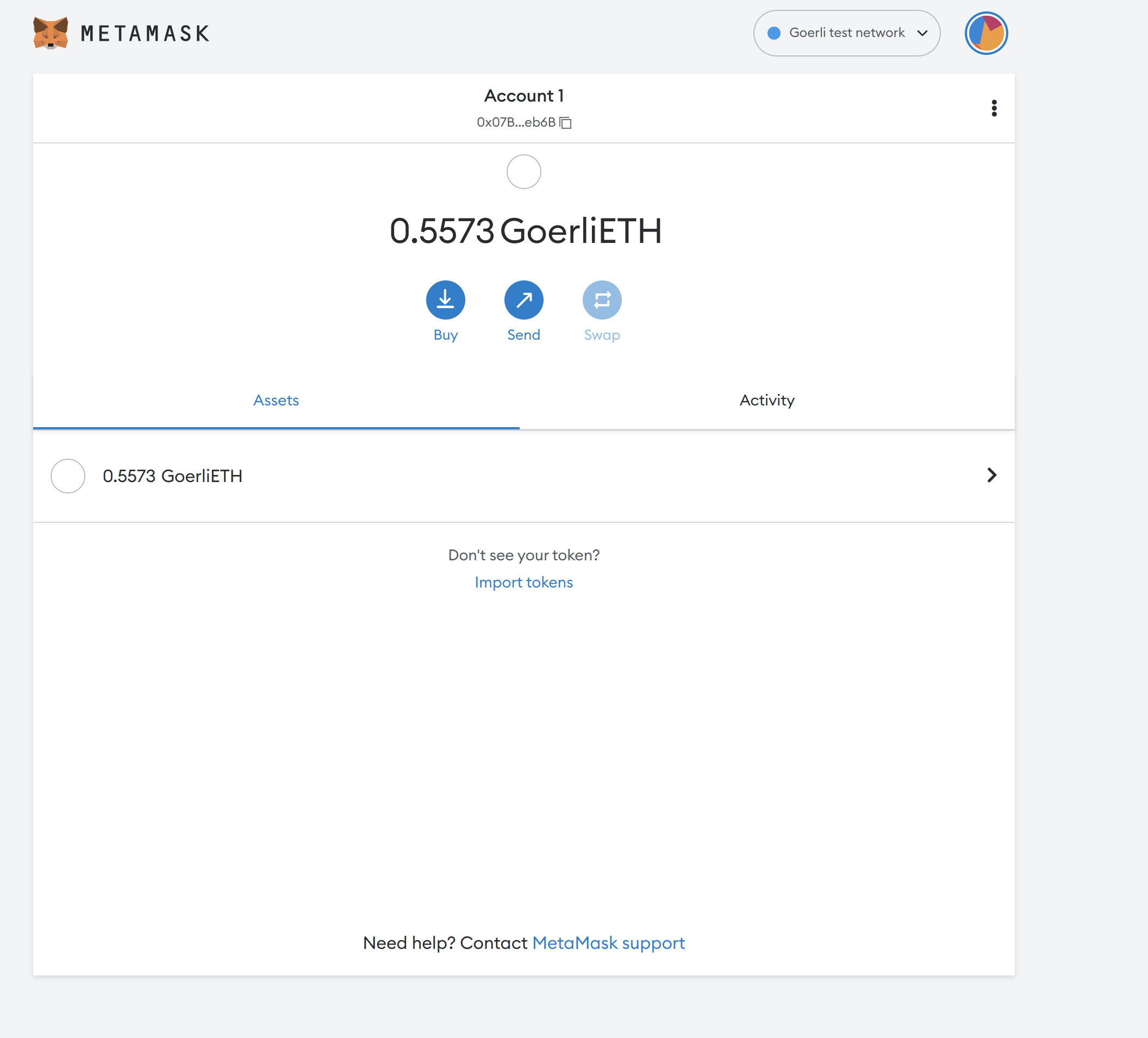Open account options via three-dot menu
The image size is (1148, 1038).
click(994, 108)
